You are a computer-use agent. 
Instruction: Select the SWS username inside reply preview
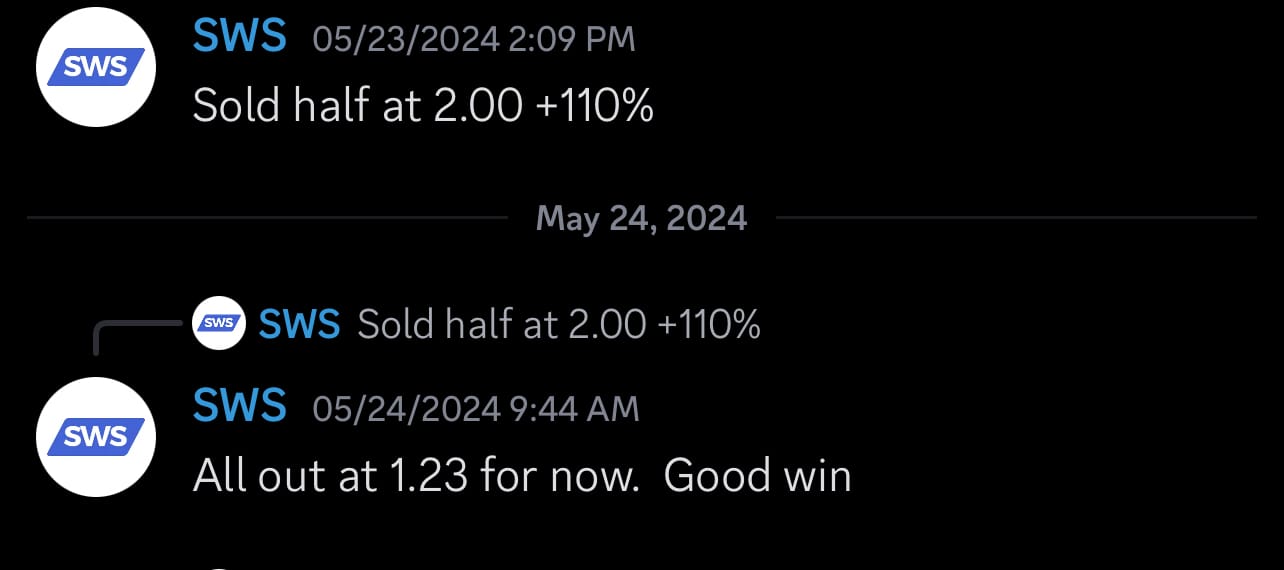tap(299, 323)
